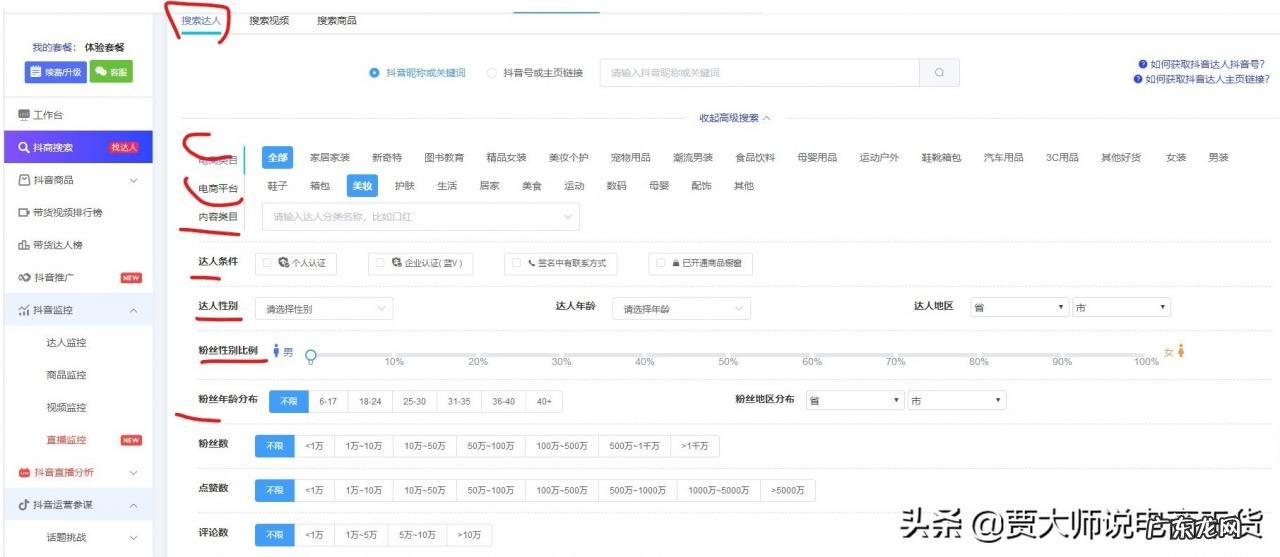Click the NEW badge next to 直播监控
The height and width of the screenshot is (557, 1280).
[x=131, y=440]
